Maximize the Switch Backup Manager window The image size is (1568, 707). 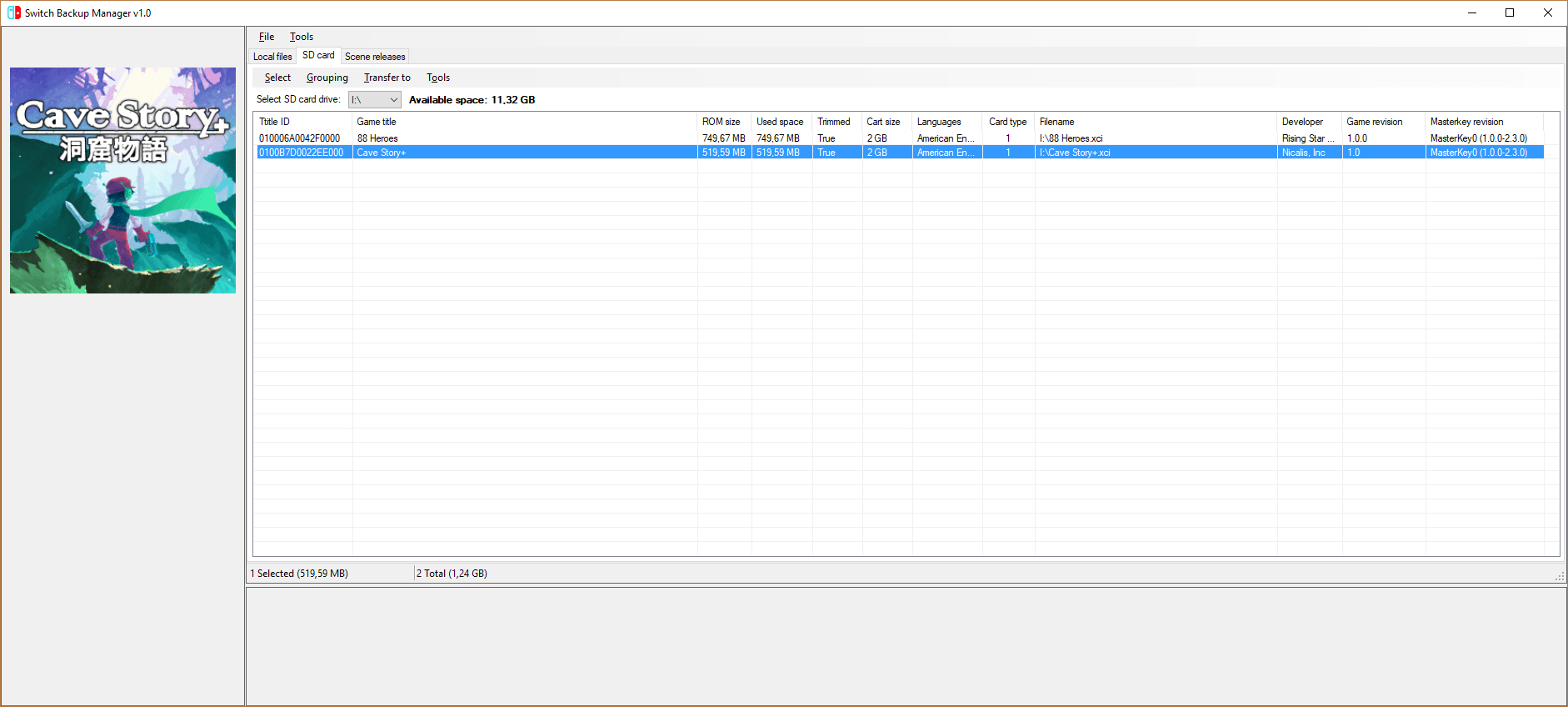click(1509, 13)
